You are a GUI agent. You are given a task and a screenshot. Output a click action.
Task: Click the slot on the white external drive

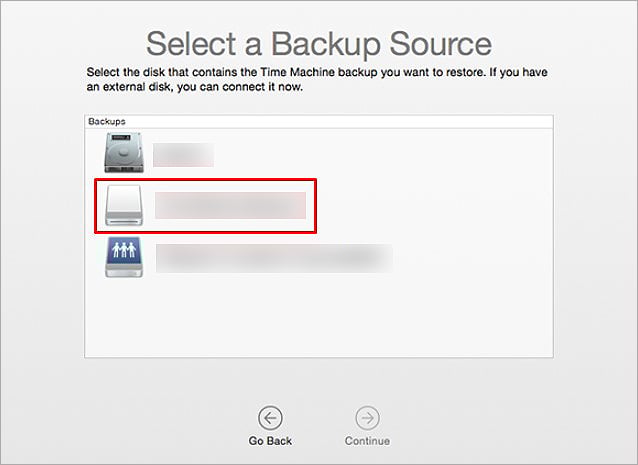[x=124, y=222]
